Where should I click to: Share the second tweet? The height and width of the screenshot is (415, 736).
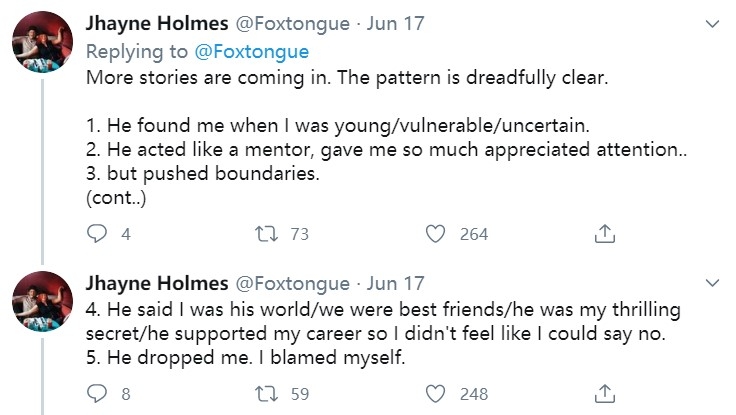(x=603, y=393)
